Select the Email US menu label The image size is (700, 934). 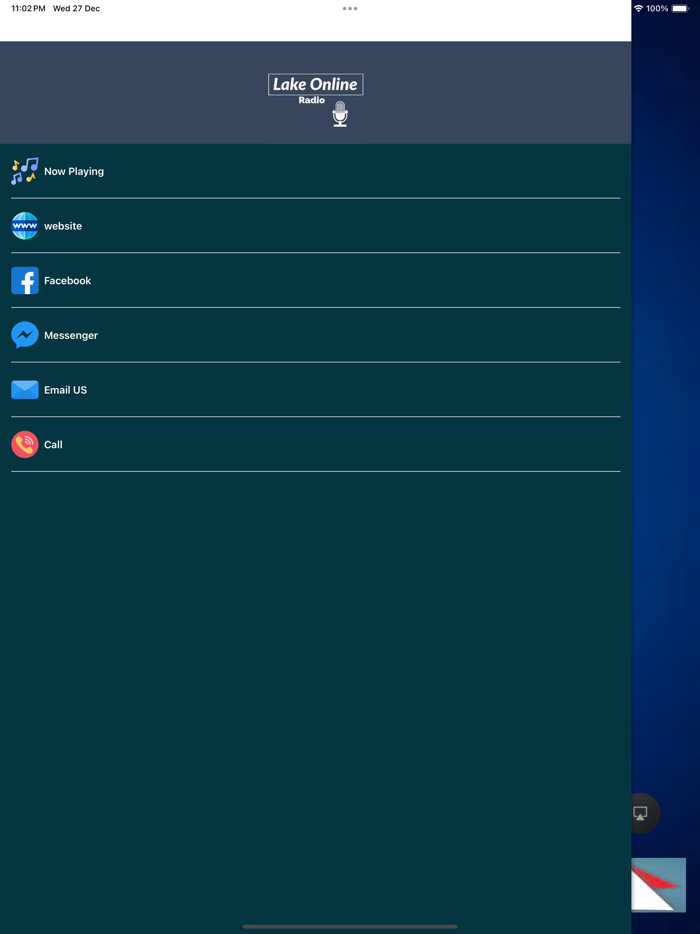[66, 390]
